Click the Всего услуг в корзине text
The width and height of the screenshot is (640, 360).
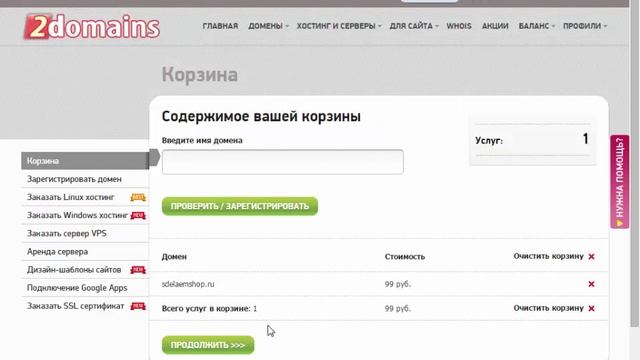pos(209,309)
